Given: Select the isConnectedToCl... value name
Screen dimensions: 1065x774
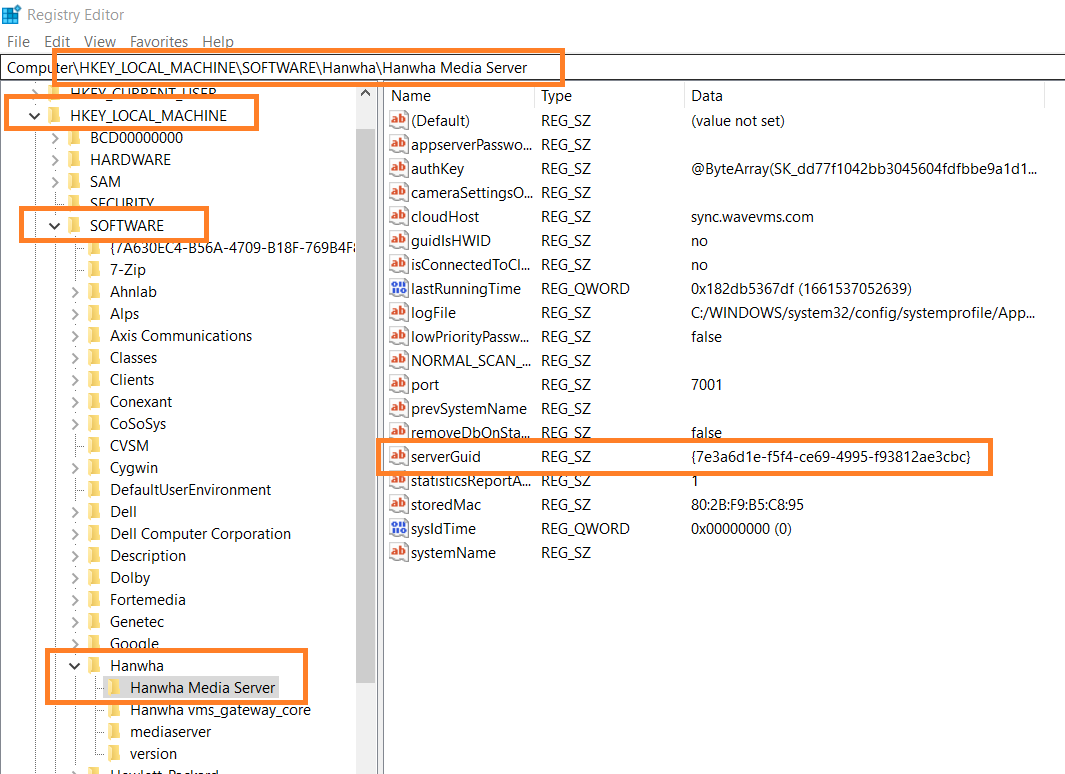Looking at the screenshot, I should click(470, 265).
